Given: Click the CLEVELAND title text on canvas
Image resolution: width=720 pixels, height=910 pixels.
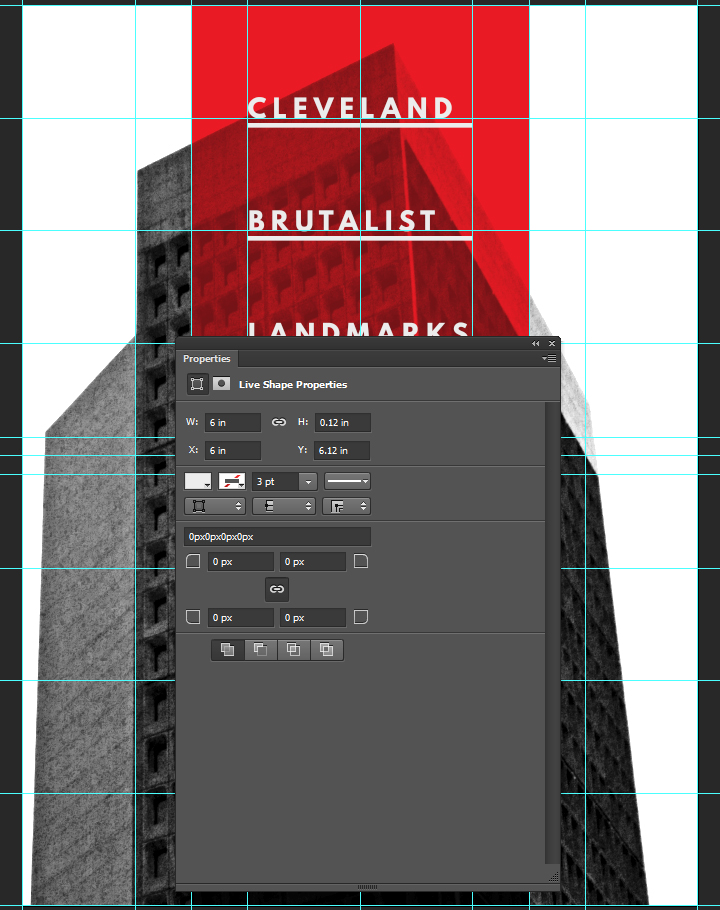Looking at the screenshot, I should tap(350, 107).
